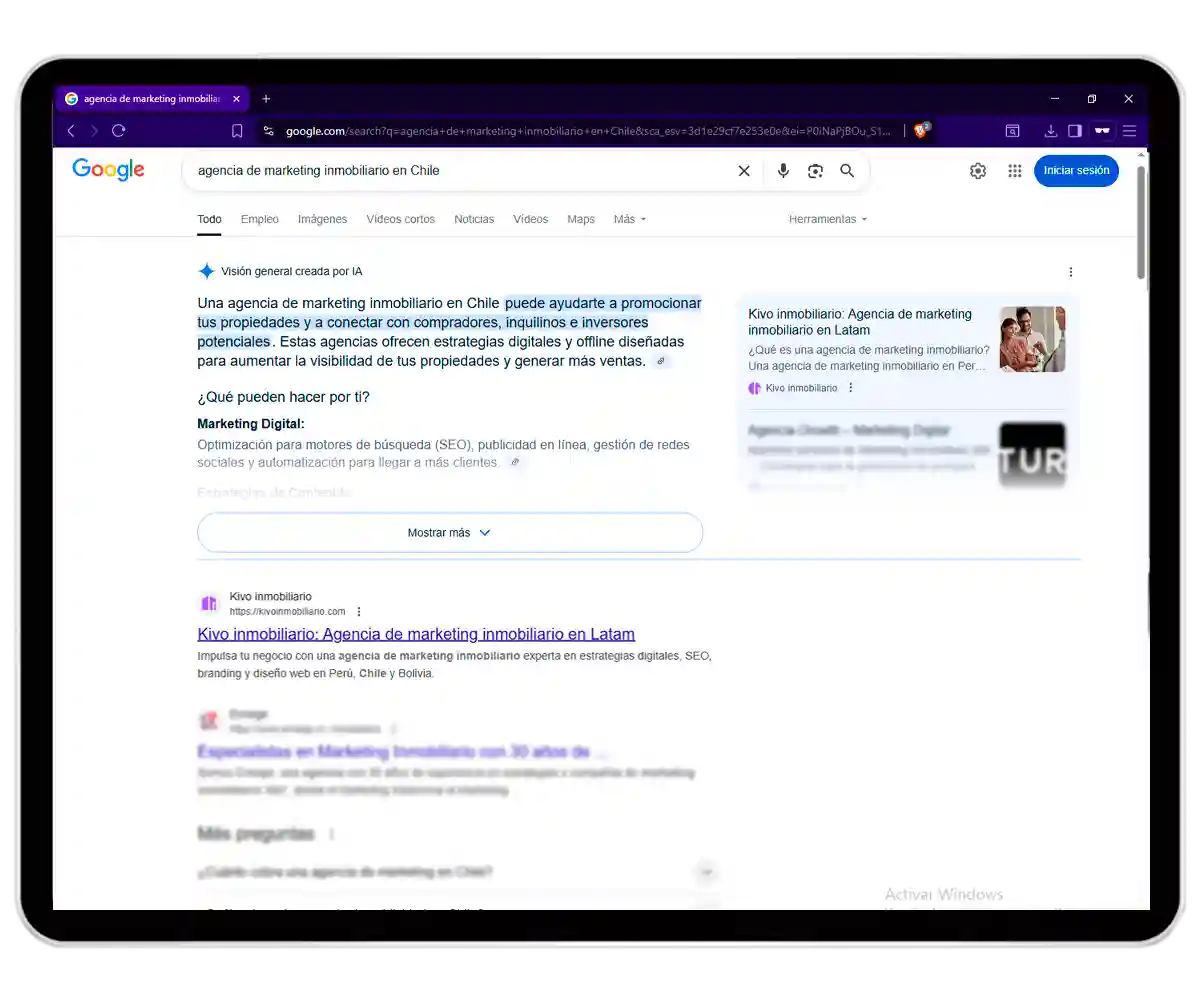Click the Kivo inmobiliario result favicon

coord(209,603)
